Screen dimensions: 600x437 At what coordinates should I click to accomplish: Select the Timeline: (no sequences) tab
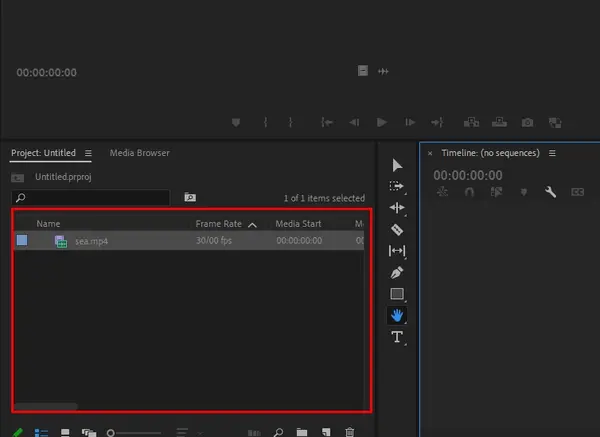coord(490,153)
